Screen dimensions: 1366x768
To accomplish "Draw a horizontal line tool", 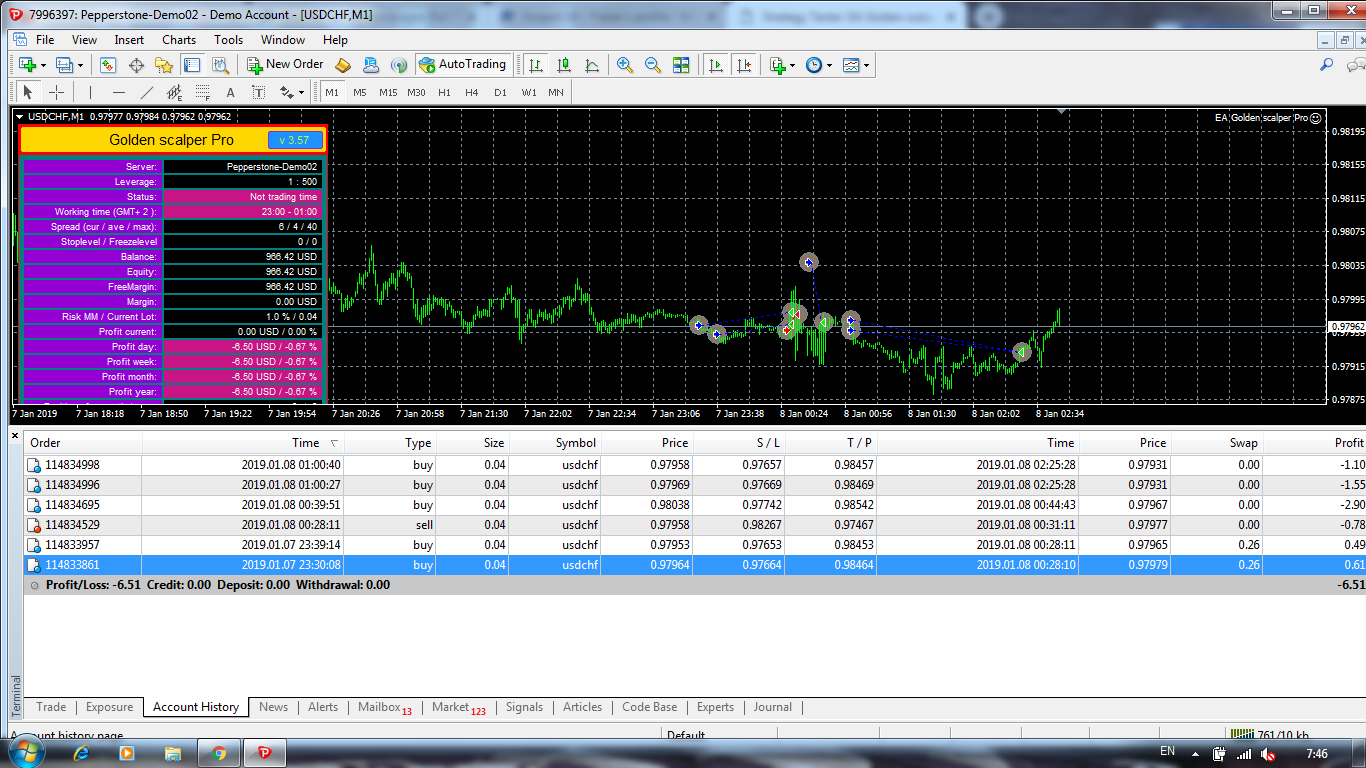I will coord(118,92).
